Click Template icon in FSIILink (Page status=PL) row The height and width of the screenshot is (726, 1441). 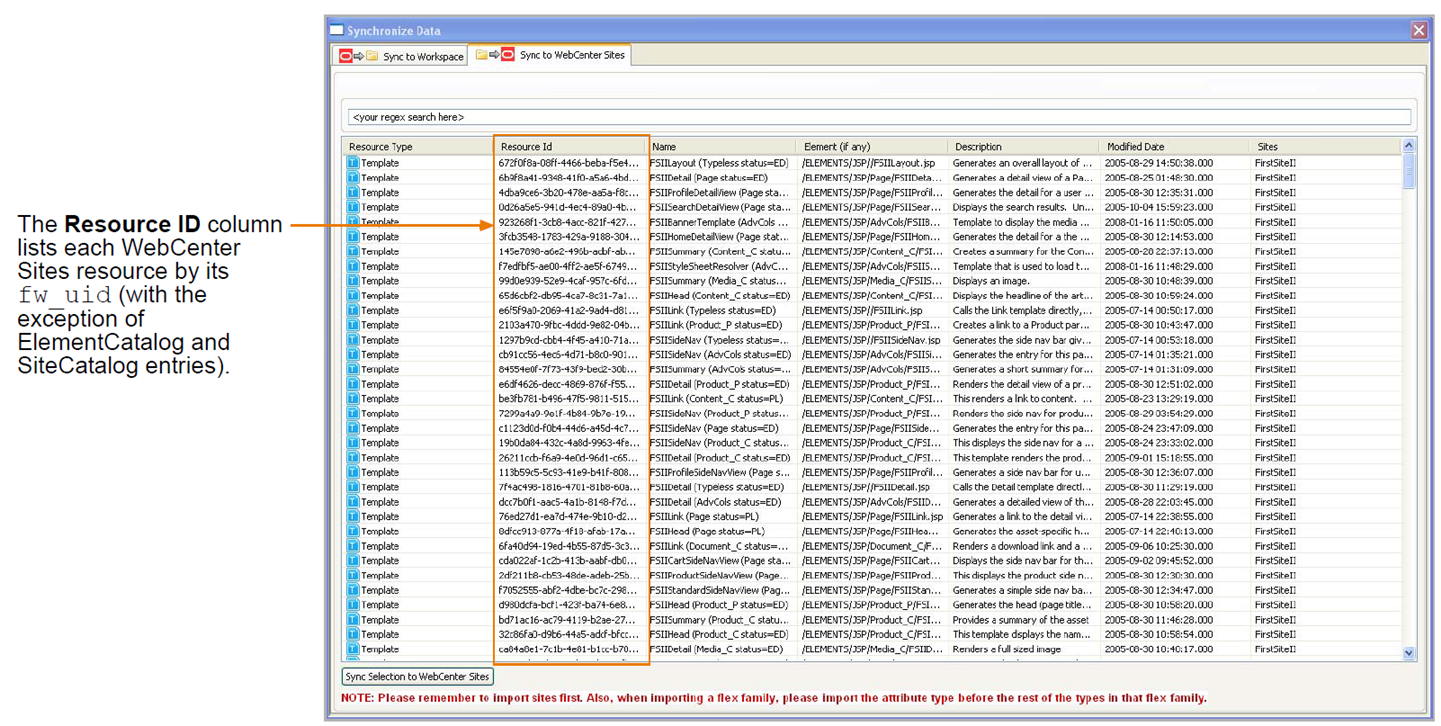click(353, 517)
